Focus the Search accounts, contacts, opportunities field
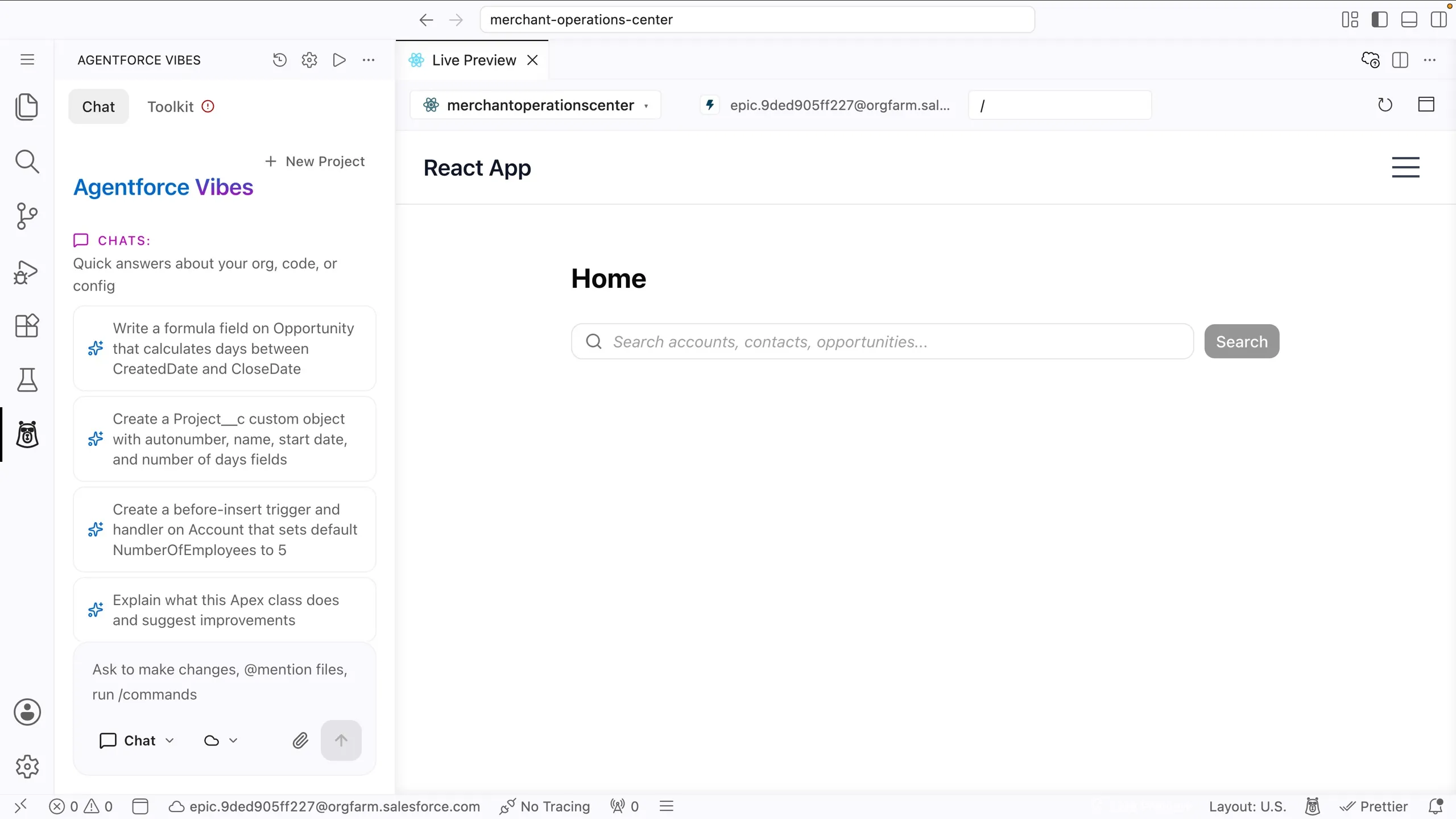Viewport: 1456px width, 819px height. [882, 341]
